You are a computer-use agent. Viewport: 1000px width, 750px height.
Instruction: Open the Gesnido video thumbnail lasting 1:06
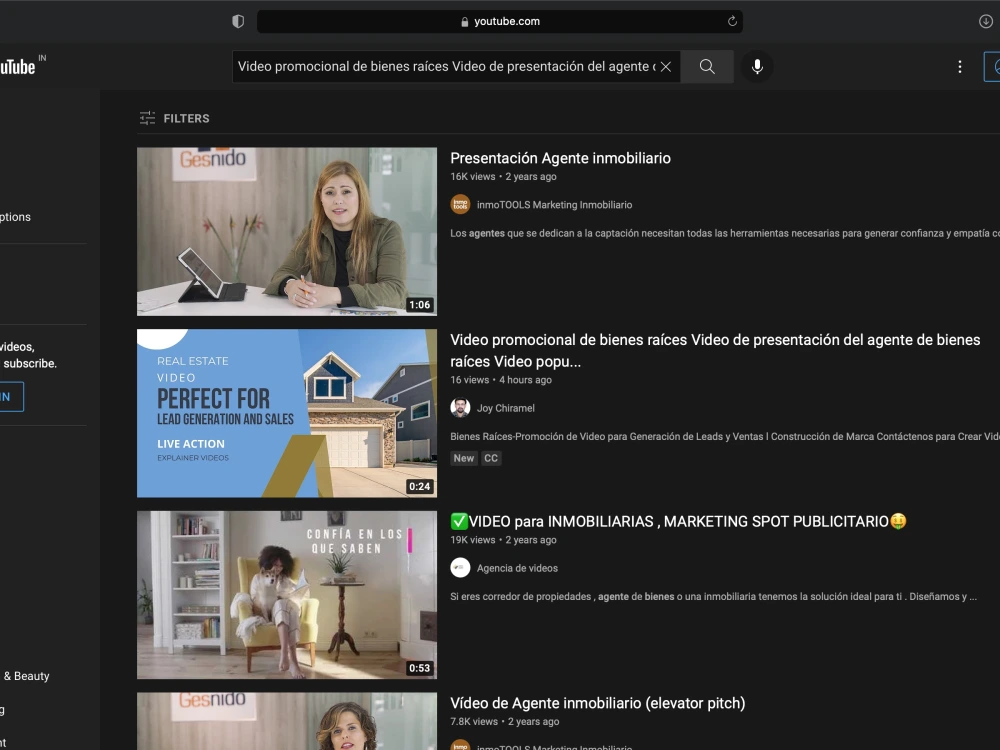pyautogui.click(x=287, y=232)
